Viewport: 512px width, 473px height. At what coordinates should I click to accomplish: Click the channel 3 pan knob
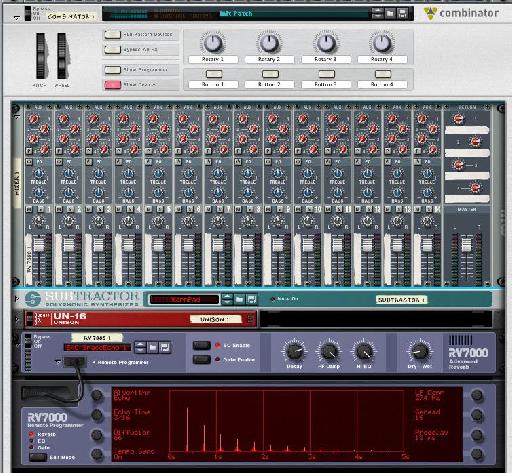[x=98, y=221]
